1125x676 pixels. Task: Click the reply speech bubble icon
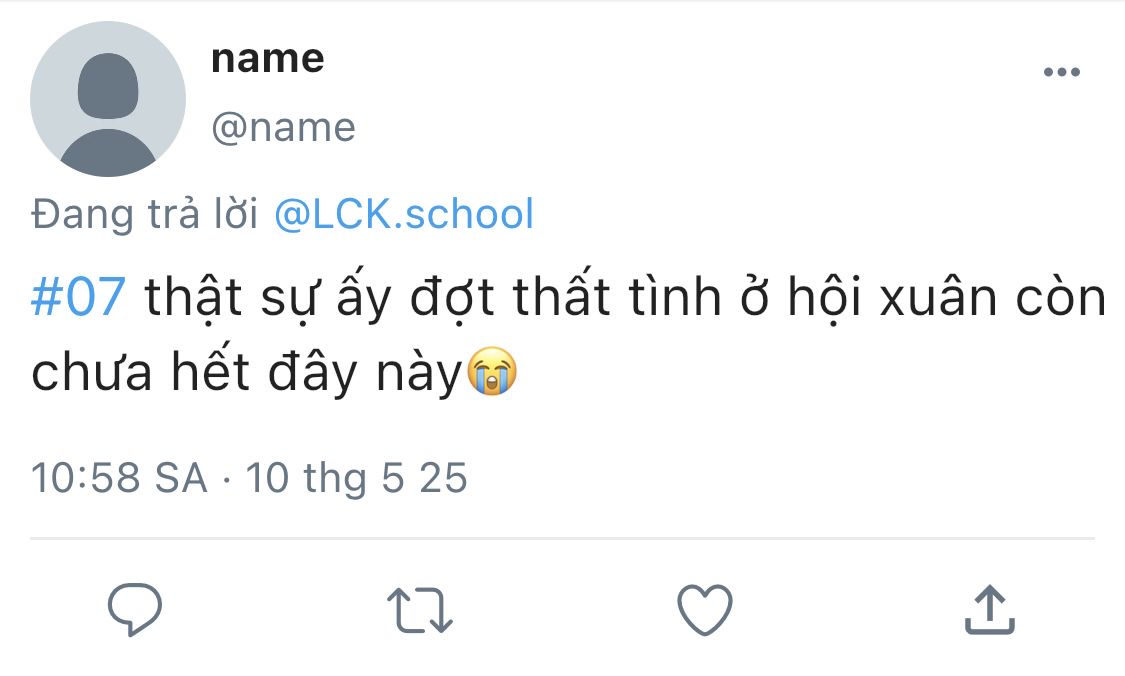tap(135, 609)
